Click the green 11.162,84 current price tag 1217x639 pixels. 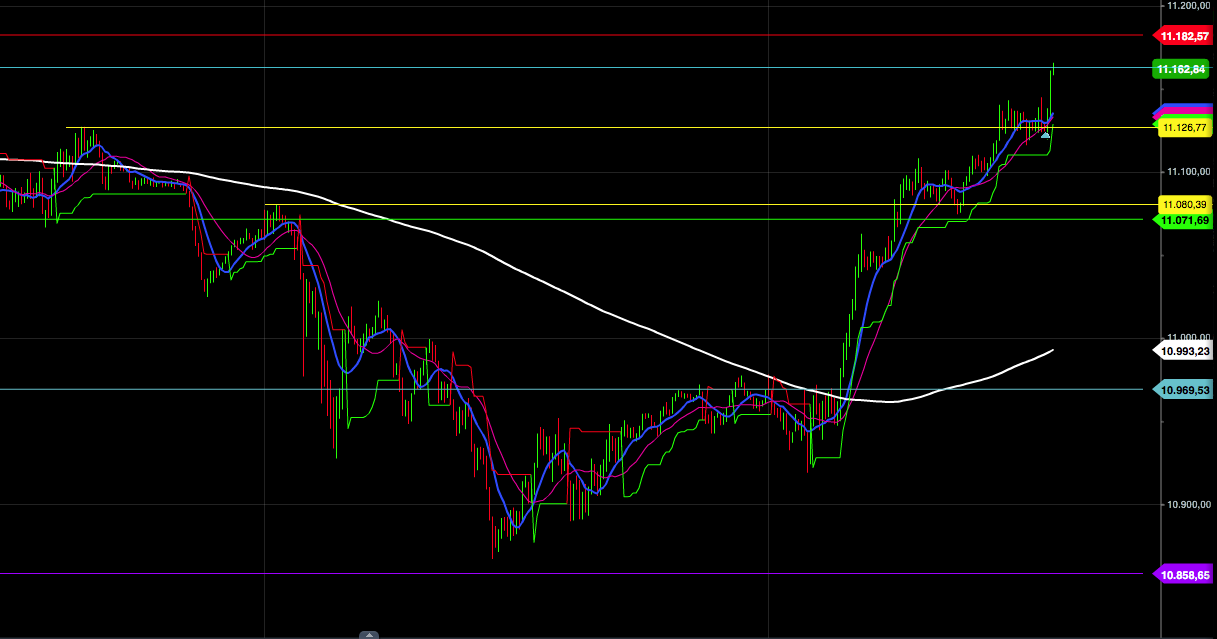(1184, 69)
